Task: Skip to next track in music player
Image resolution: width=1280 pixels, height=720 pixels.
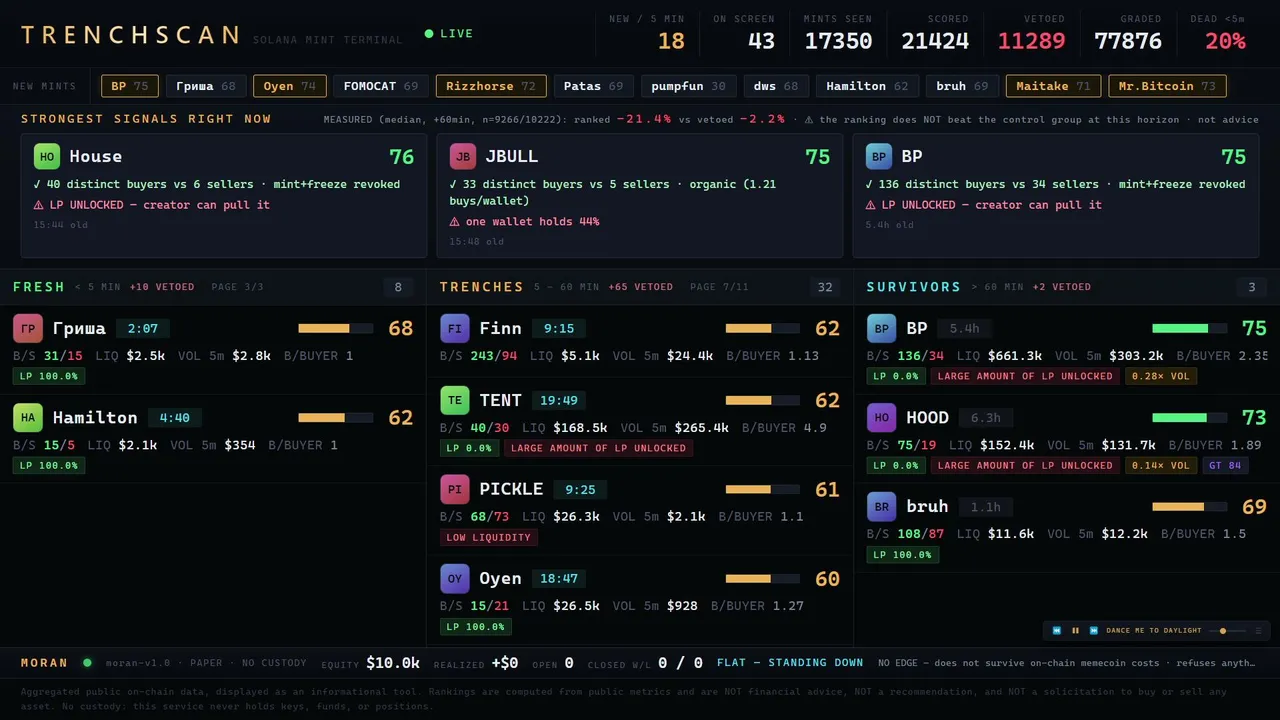Action: [1094, 631]
